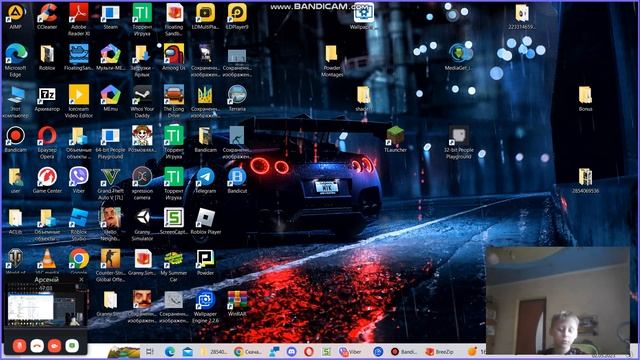This screenshot has height=360, width=640.
Task: Select the FloatingSandbox ship icon
Action: [79, 54]
